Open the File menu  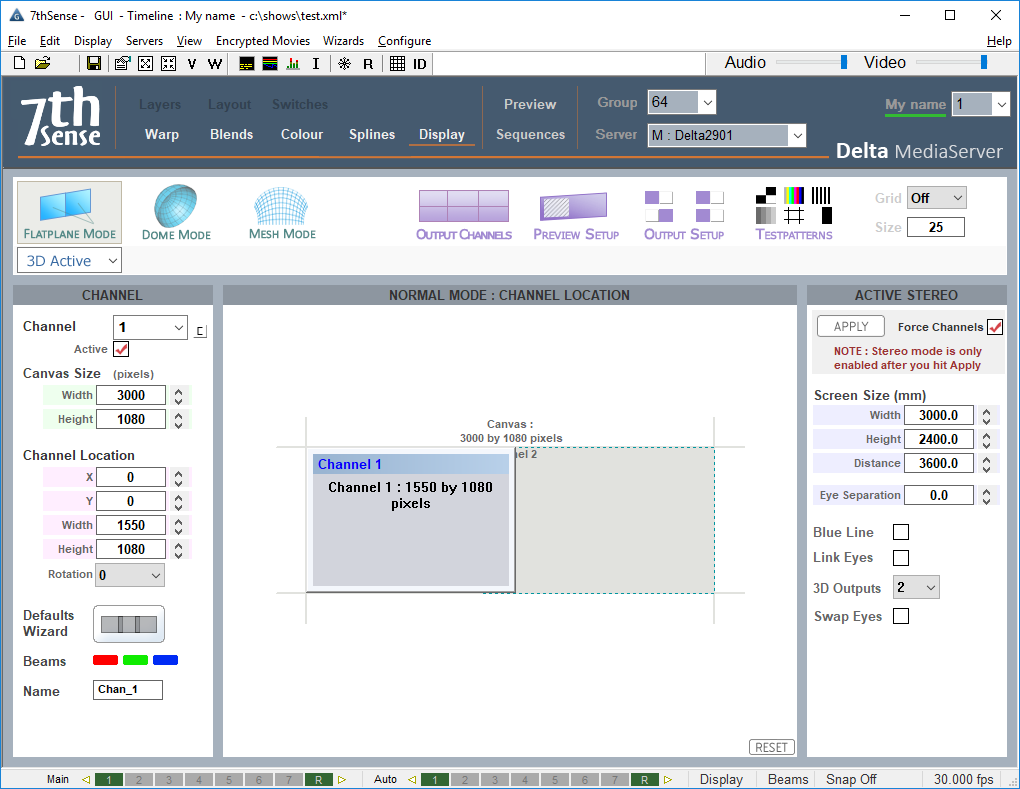tap(17, 40)
